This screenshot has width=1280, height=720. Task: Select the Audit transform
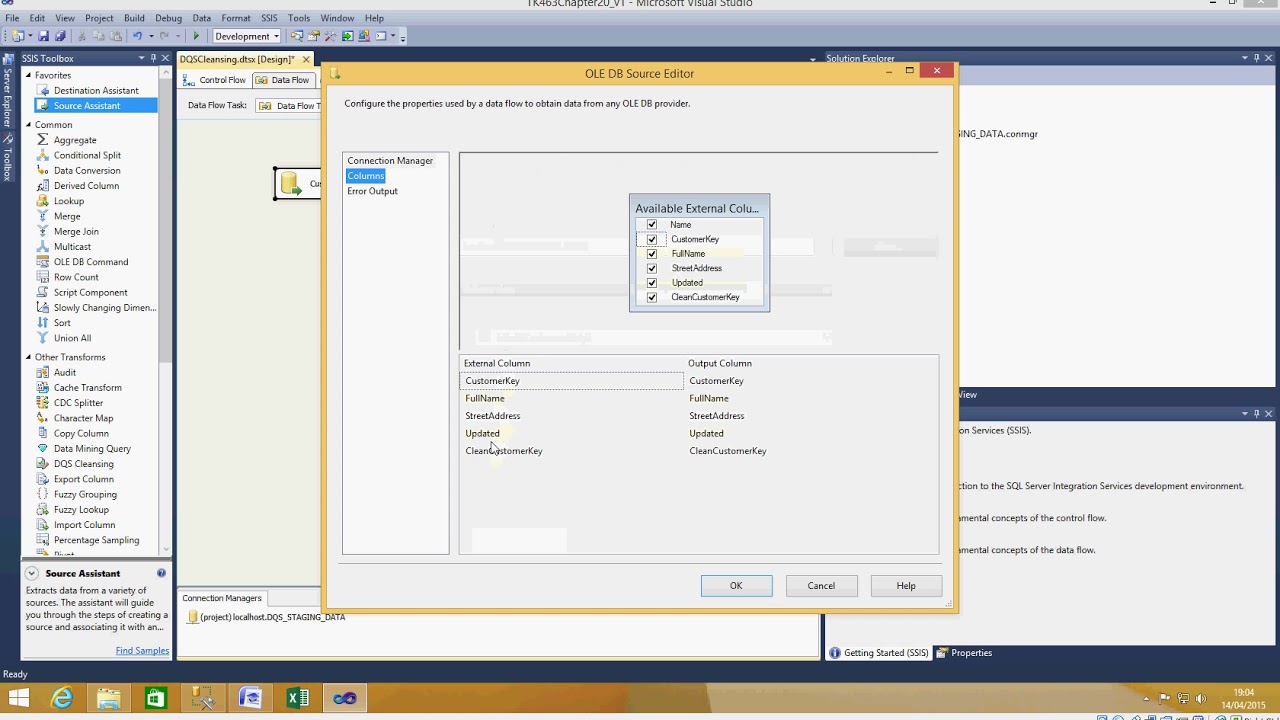[x=65, y=372]
